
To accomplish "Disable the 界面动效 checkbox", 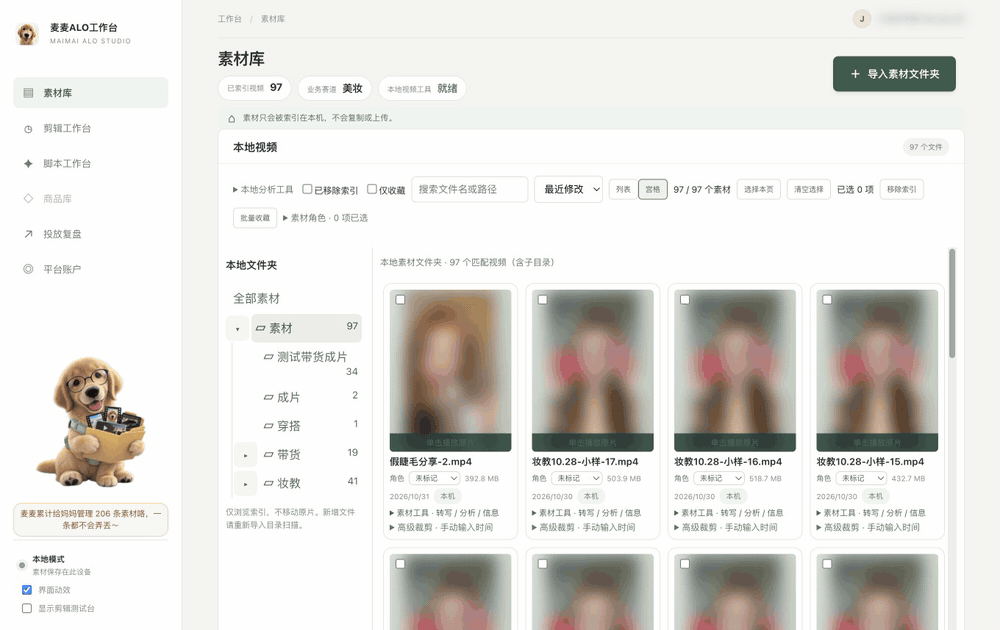I will (x=27, y=590).
